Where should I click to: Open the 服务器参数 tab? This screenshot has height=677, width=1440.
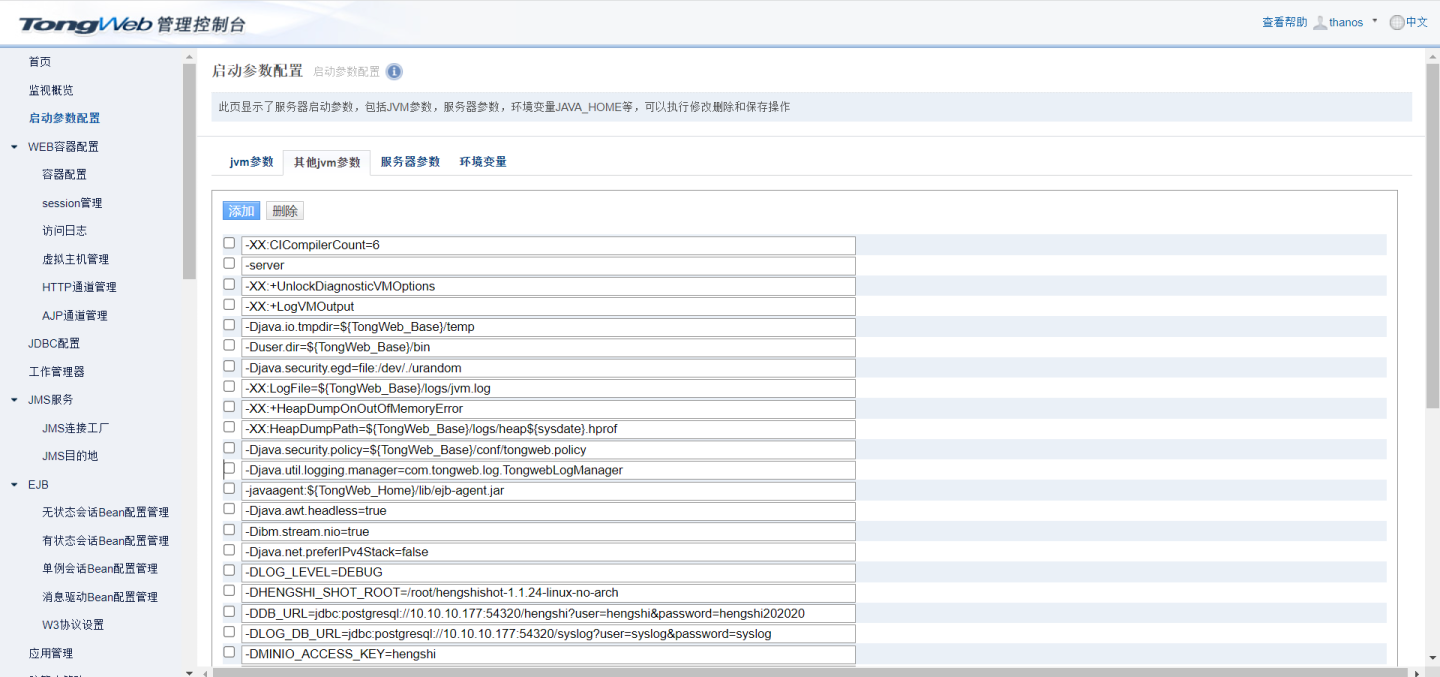coord(410,162)
